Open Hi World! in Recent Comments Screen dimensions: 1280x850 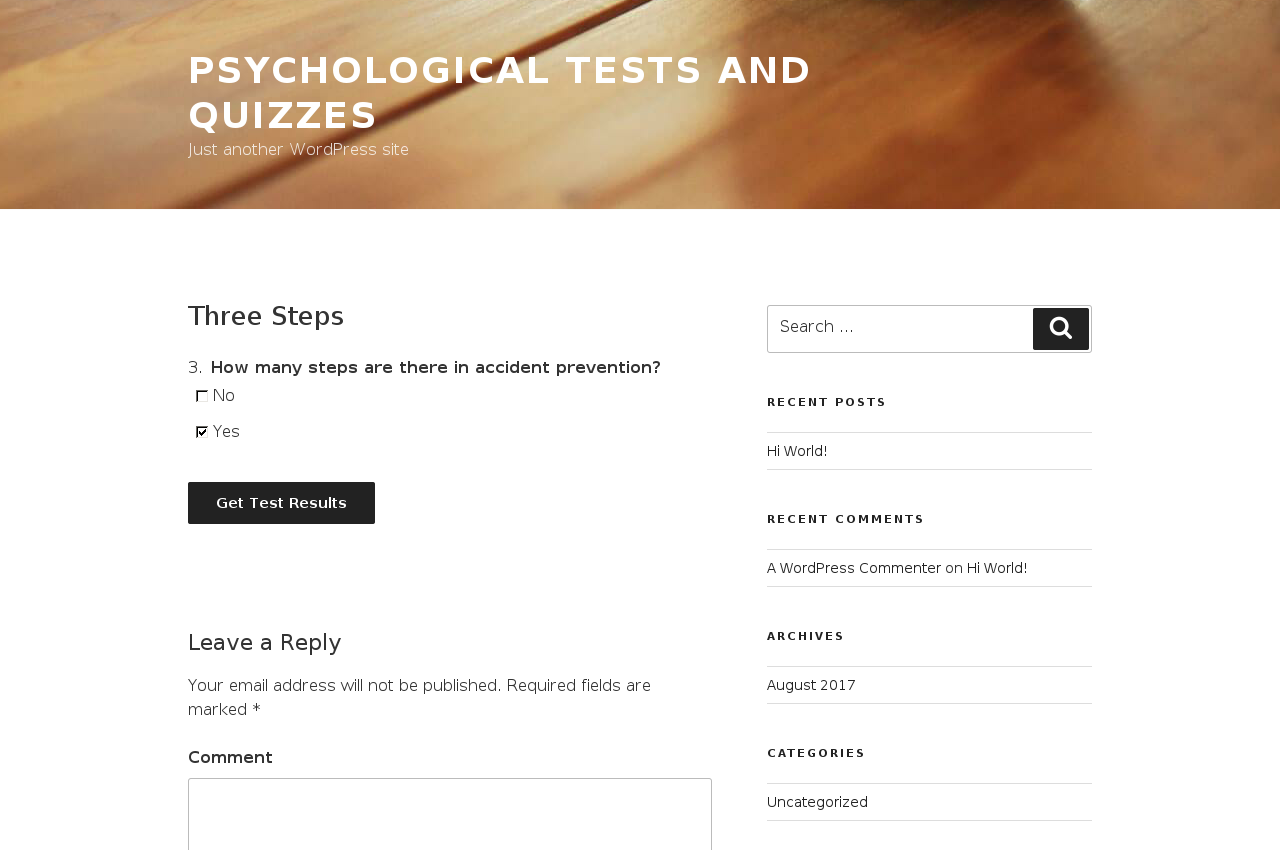(x=997, y=568)
